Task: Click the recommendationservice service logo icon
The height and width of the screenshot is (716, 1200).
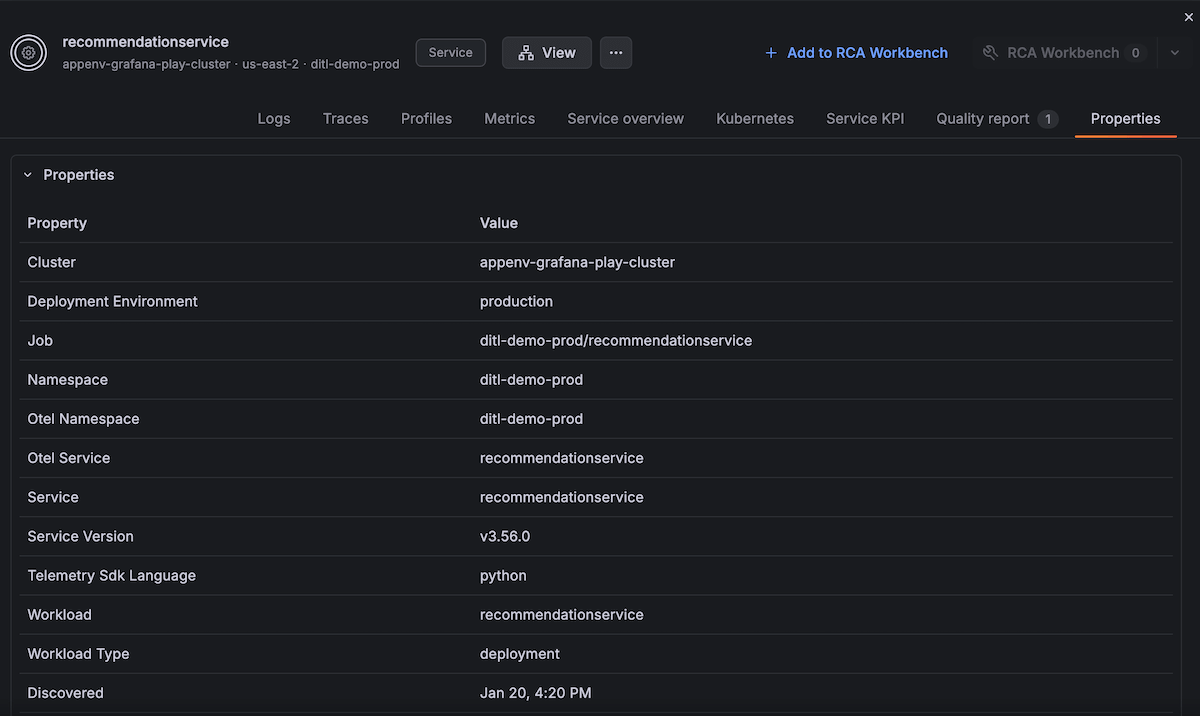Action: click(28, 52)
